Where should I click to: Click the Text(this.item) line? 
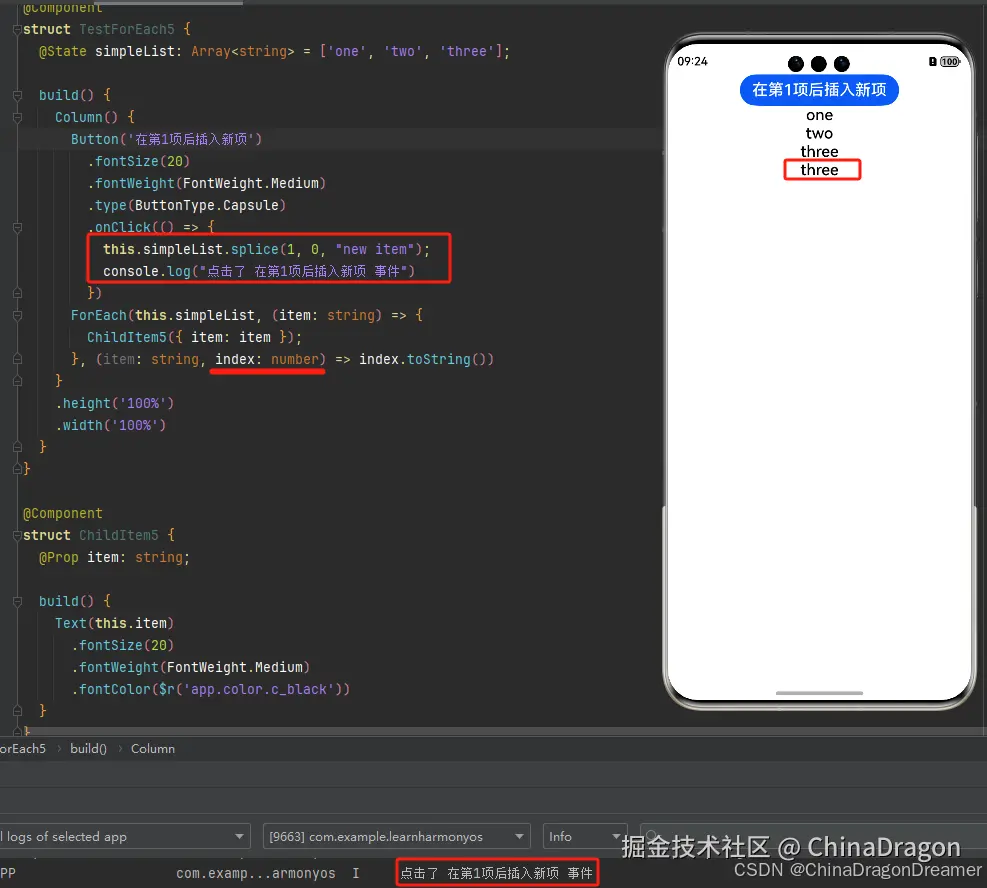pos(115,623)
